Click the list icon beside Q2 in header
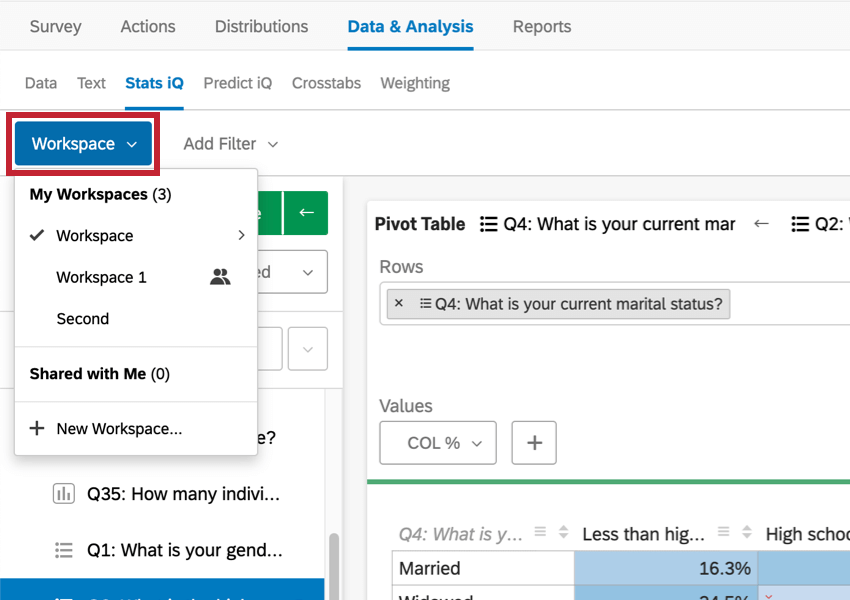The image size is (850, 600). tap(800, 224)
